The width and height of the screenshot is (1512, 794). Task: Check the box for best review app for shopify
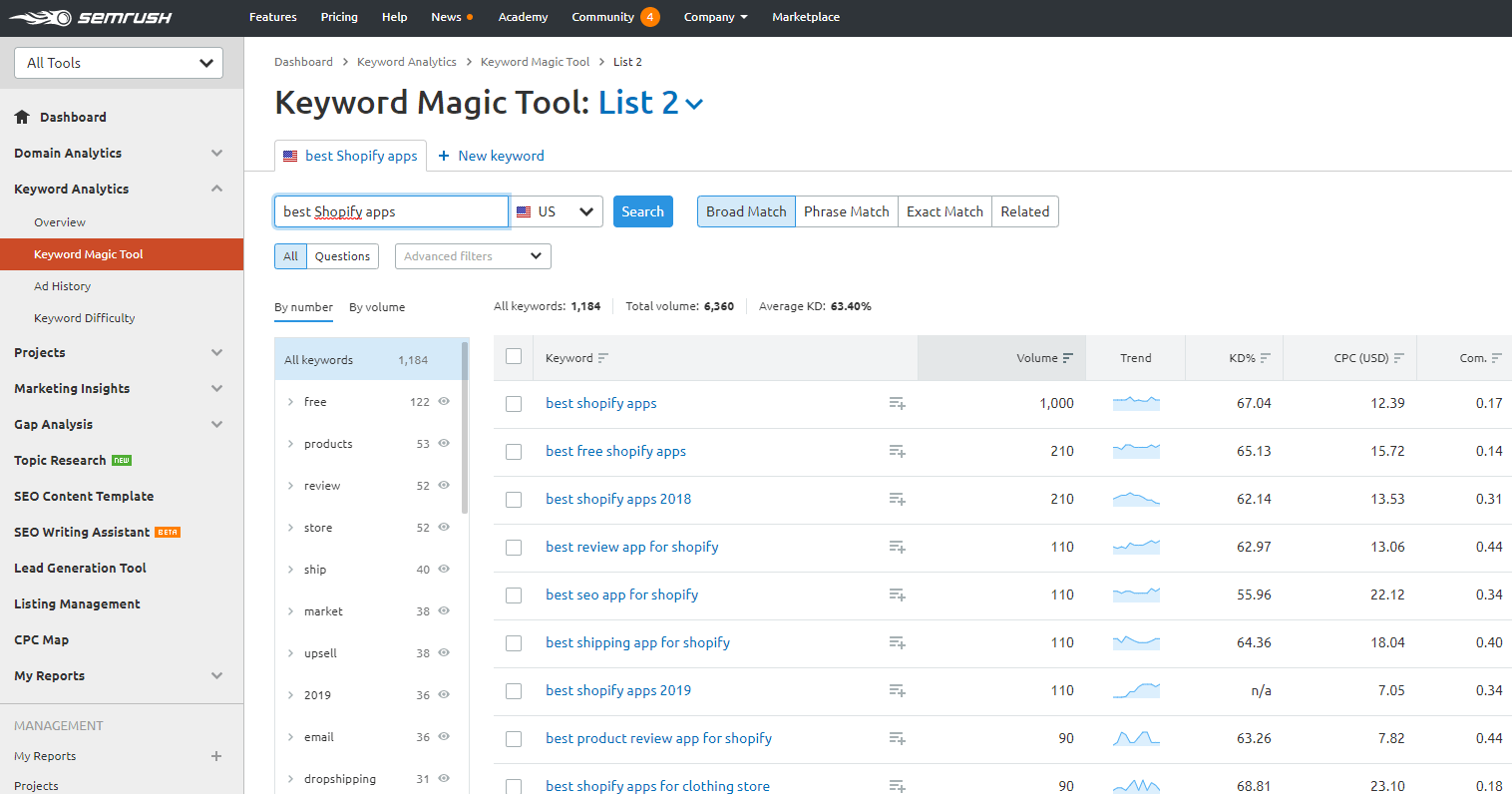point(514,548)
